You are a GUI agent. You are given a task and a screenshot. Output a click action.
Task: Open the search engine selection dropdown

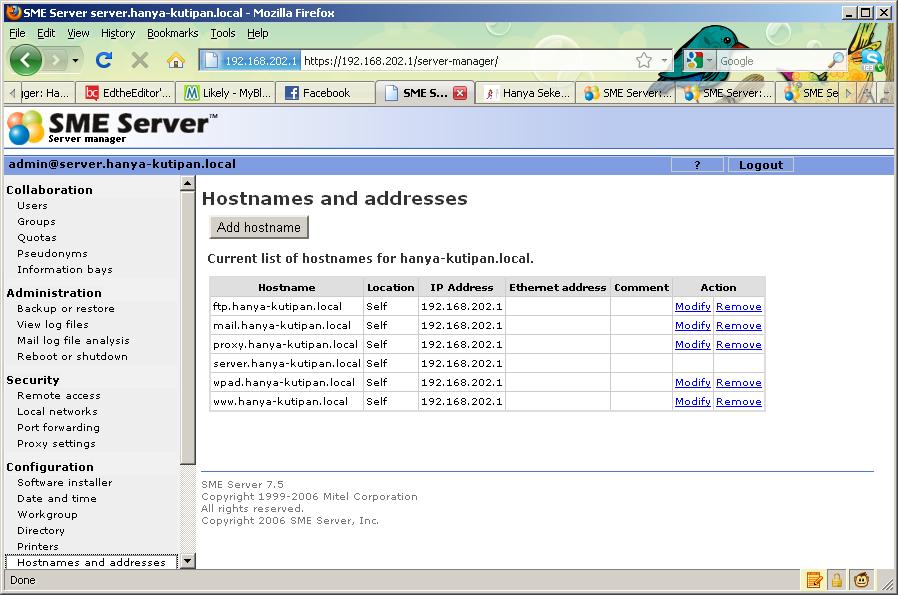[702, 59]
